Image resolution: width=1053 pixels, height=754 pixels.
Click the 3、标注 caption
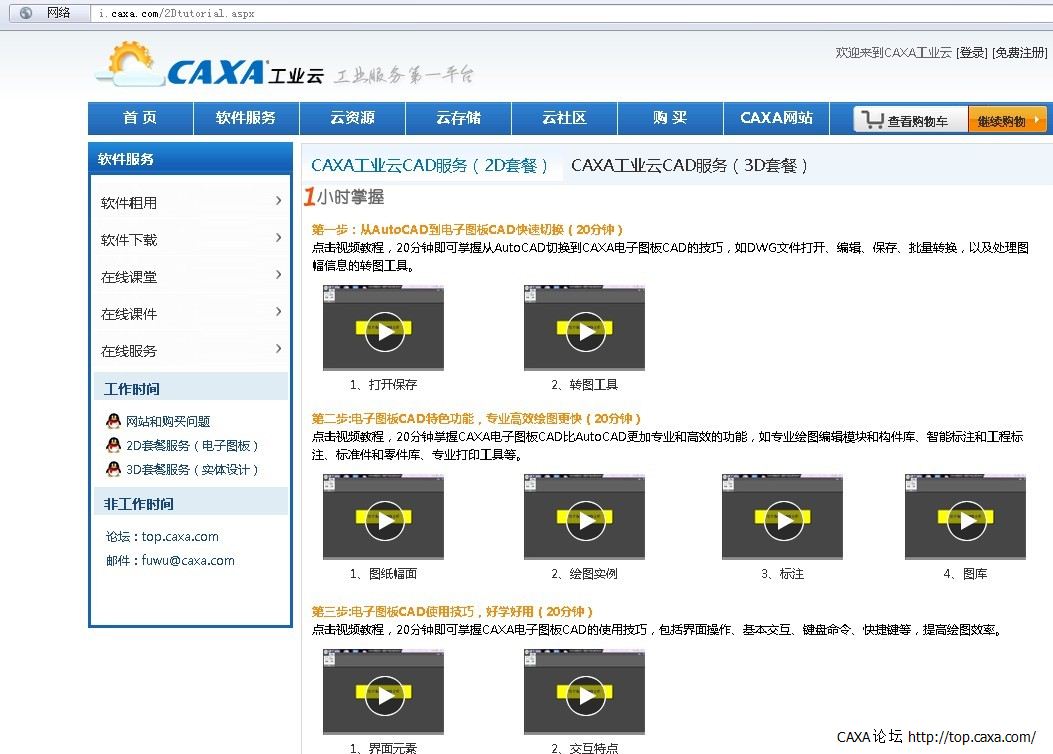pyautogui.click(x=782, y=574)
